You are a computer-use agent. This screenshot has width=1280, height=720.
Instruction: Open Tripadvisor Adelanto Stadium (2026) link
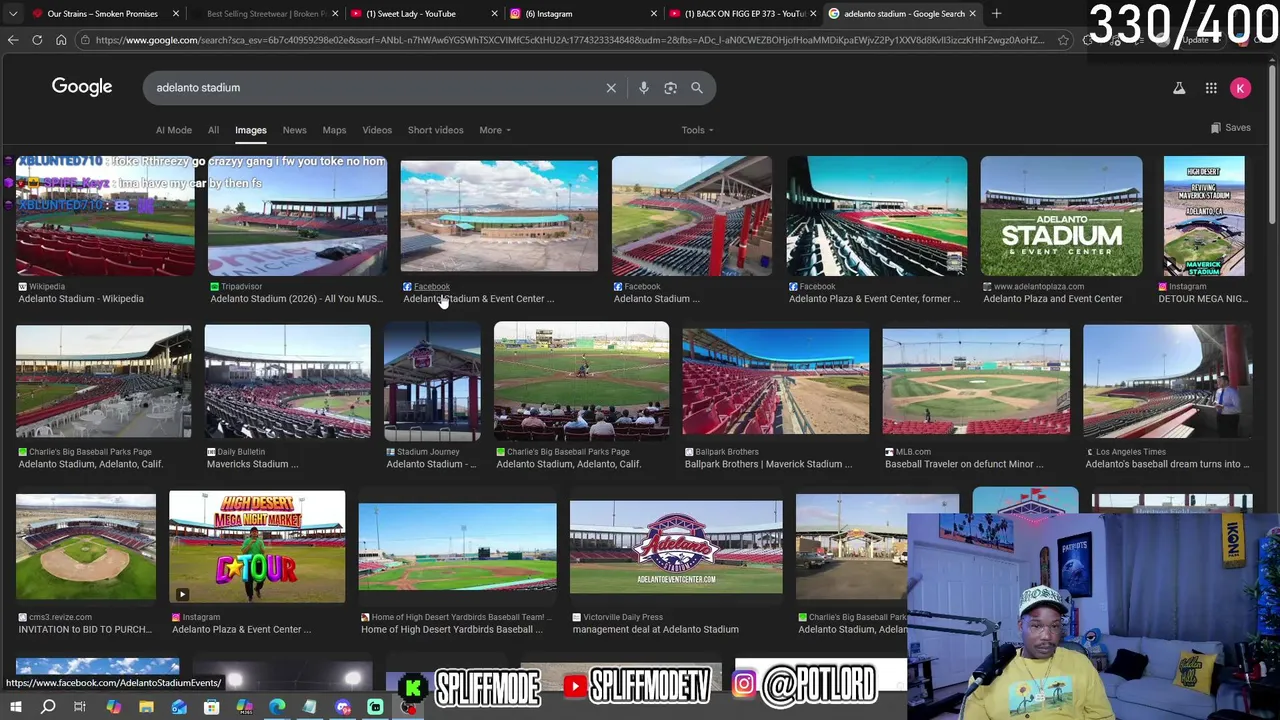point(296,299)
